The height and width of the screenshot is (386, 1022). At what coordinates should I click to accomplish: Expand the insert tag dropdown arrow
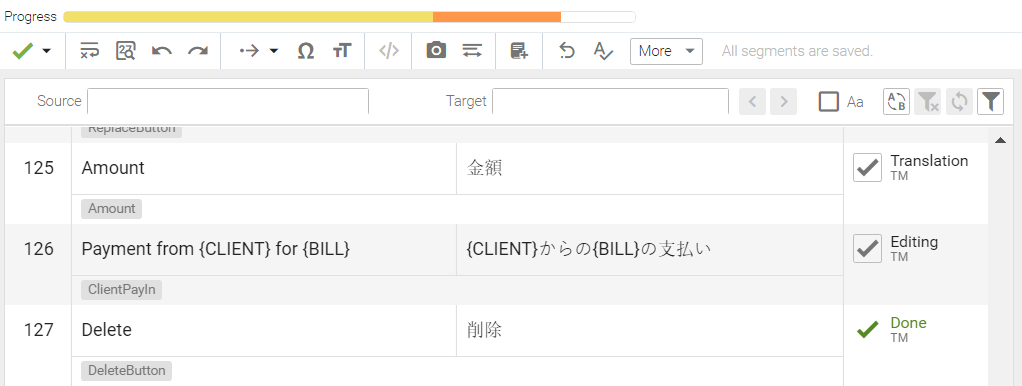pyautogui.click(x=274, y=51)
